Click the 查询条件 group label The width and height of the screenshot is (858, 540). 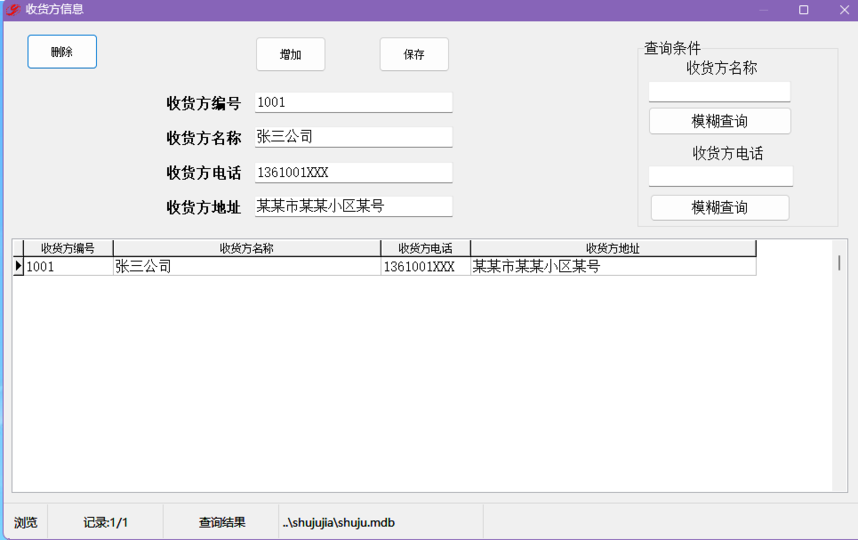[x=672, y=48]
